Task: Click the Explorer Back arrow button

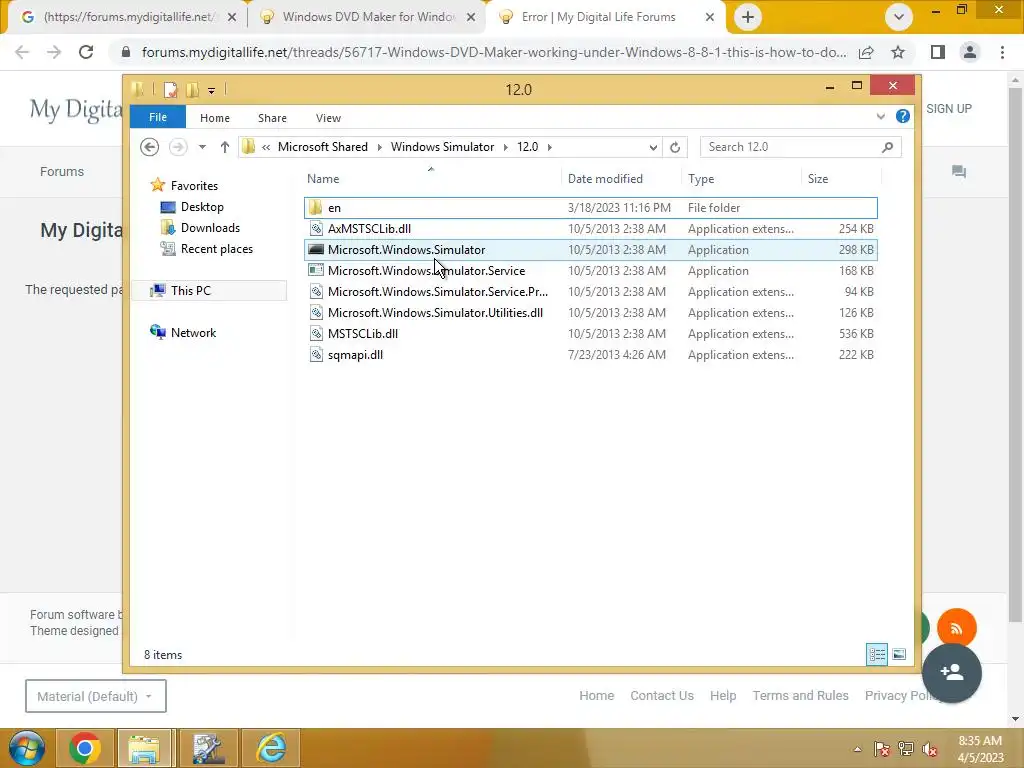Action: (150, 147)
